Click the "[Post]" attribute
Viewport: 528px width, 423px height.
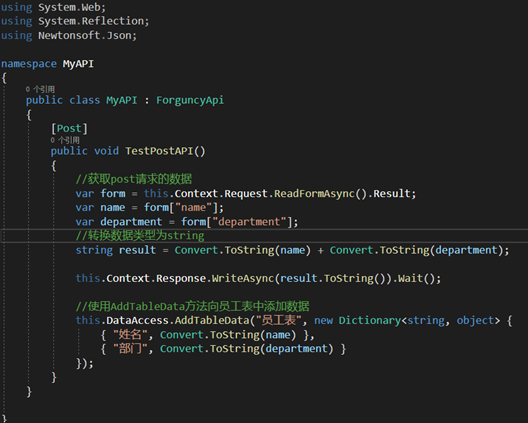[x=69, y=128]
